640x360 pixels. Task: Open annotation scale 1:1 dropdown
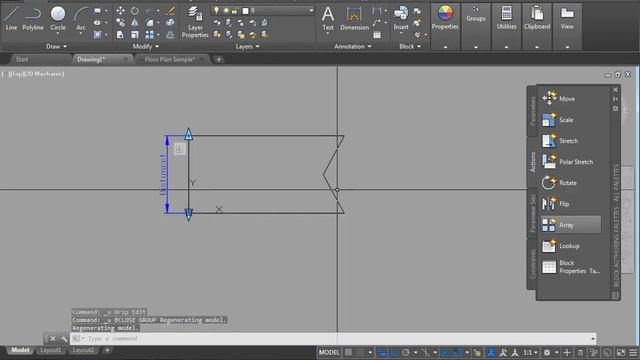tap(530, 352)
